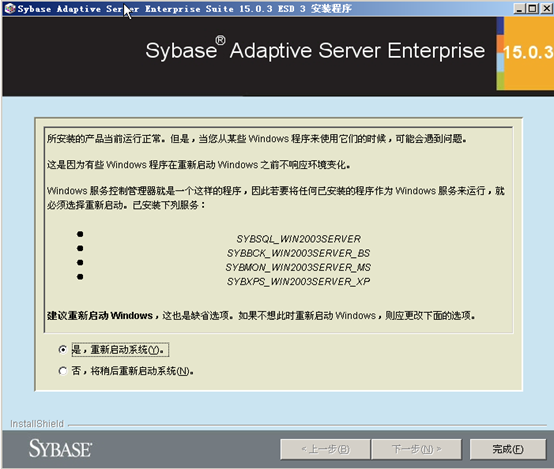The height and width of the screenshot is (469, 554).
Task: Click the 'Sybase Adaptive Server Enterprise' banner title
Action: point(315,50)
